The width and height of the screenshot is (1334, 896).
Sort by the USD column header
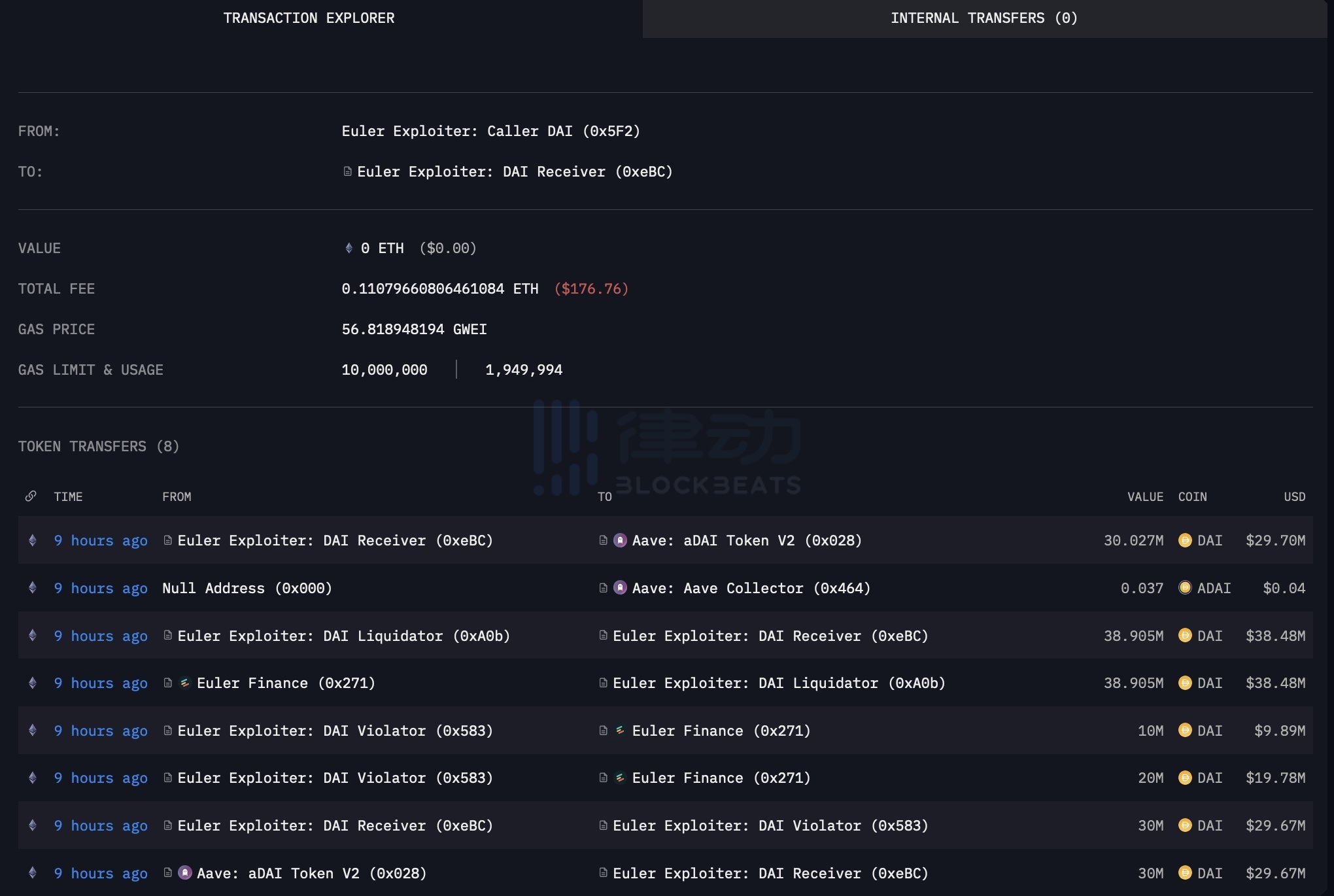coord(1294,496)
